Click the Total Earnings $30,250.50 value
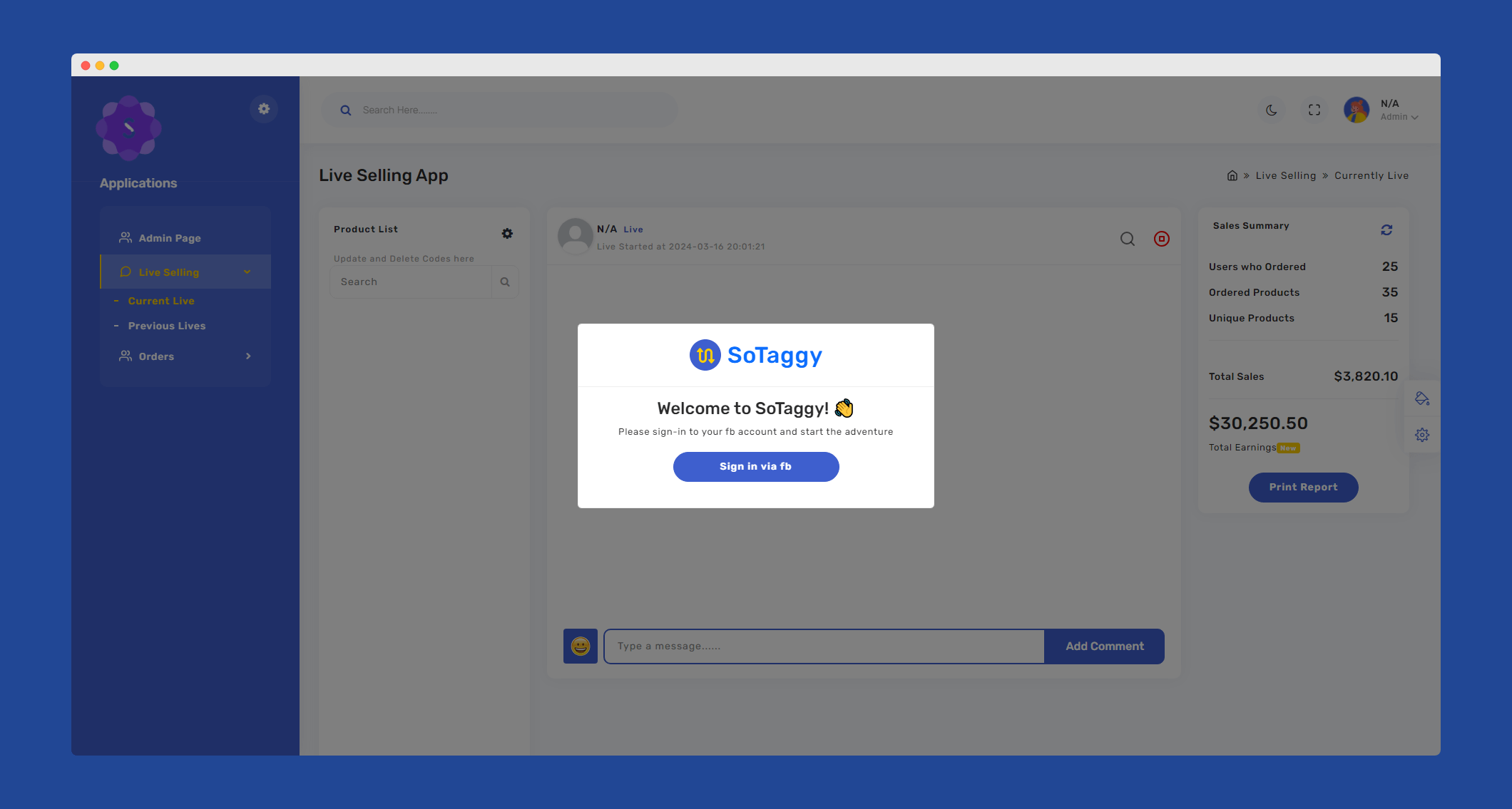1512x809 pixels. coord(1258,423)
